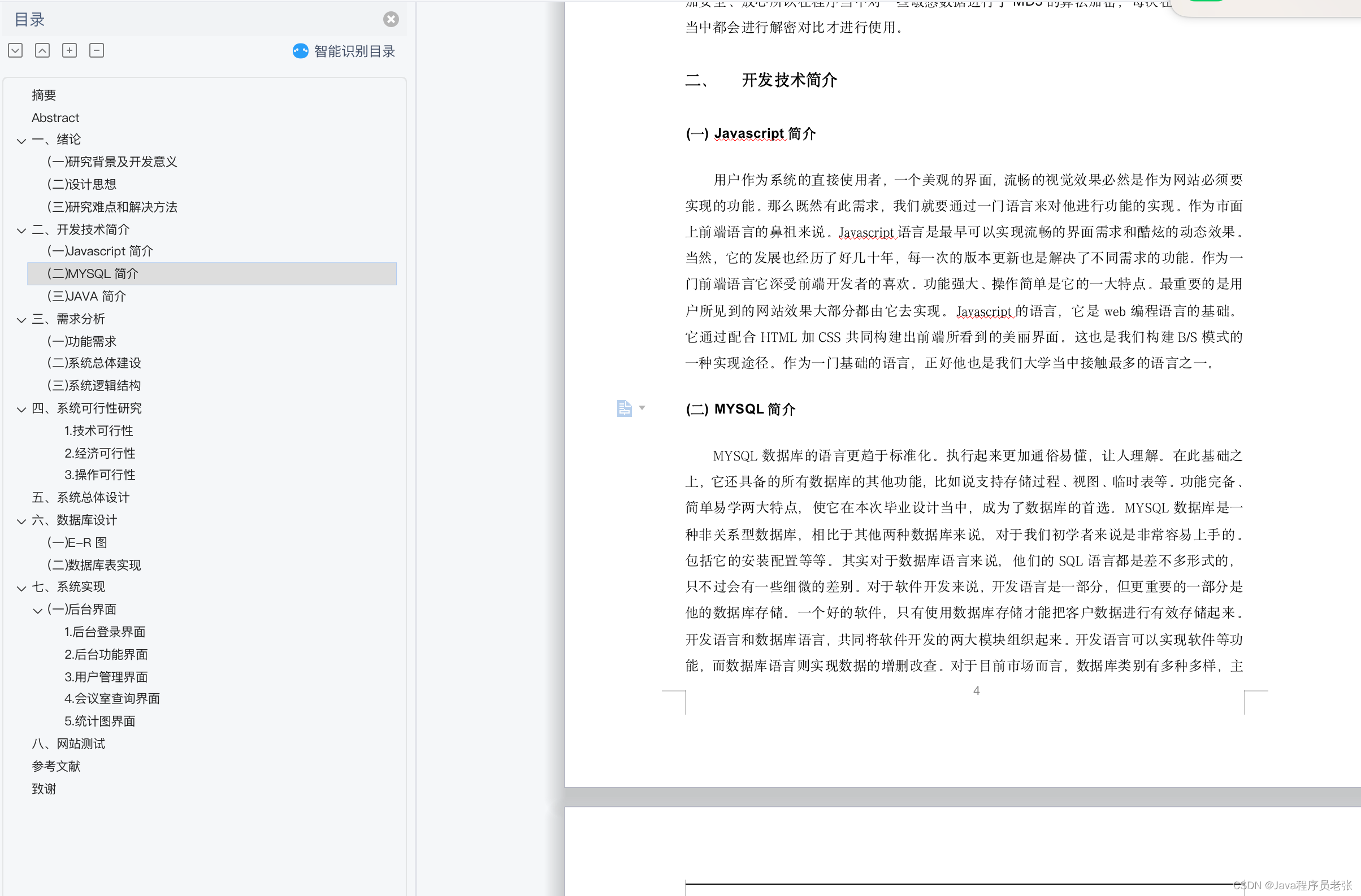
Task: Click the (一) Javascript 简介 document heading
Action: 751,134
